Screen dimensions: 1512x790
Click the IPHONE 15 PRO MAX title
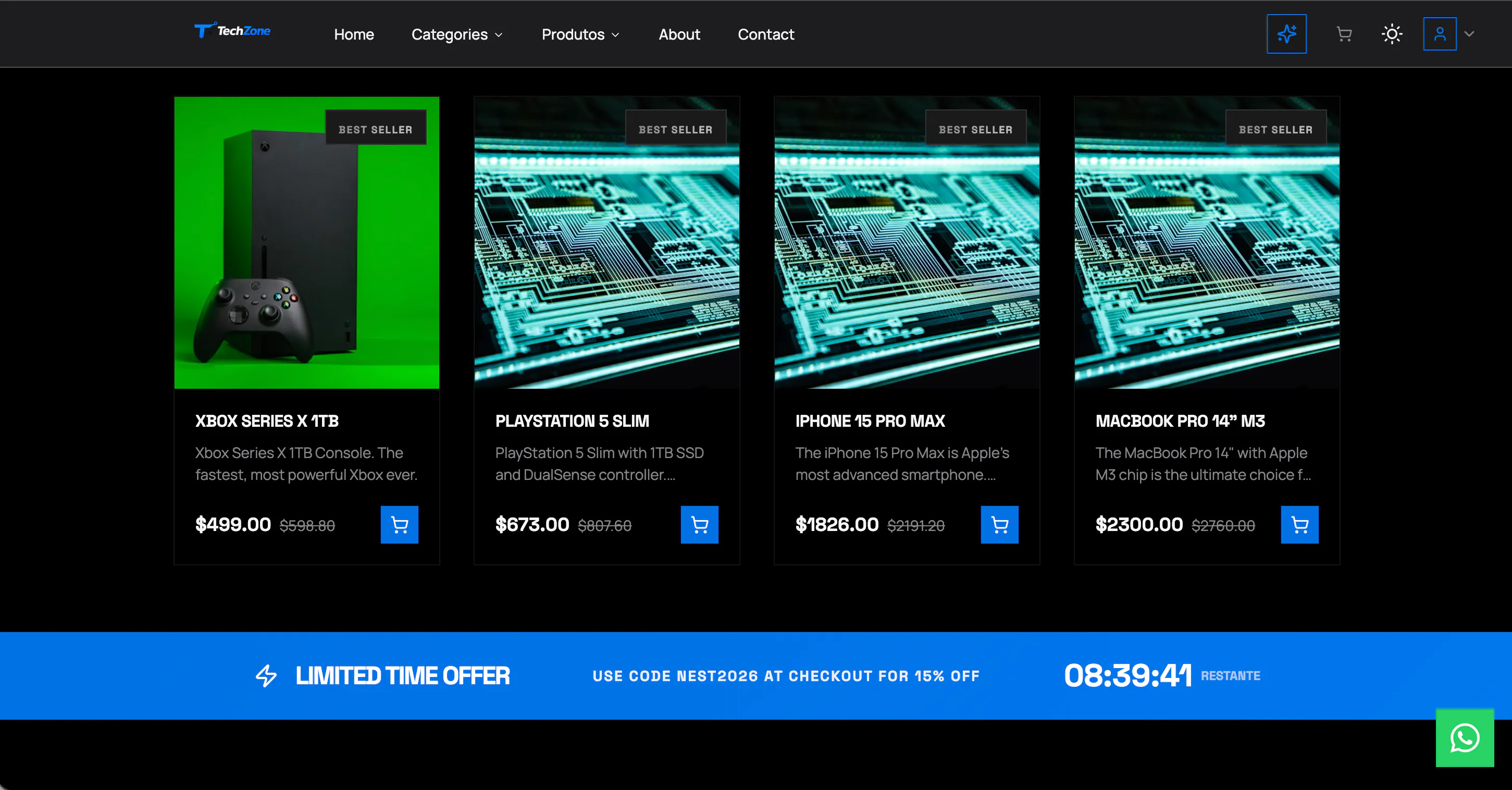point(870,422)
